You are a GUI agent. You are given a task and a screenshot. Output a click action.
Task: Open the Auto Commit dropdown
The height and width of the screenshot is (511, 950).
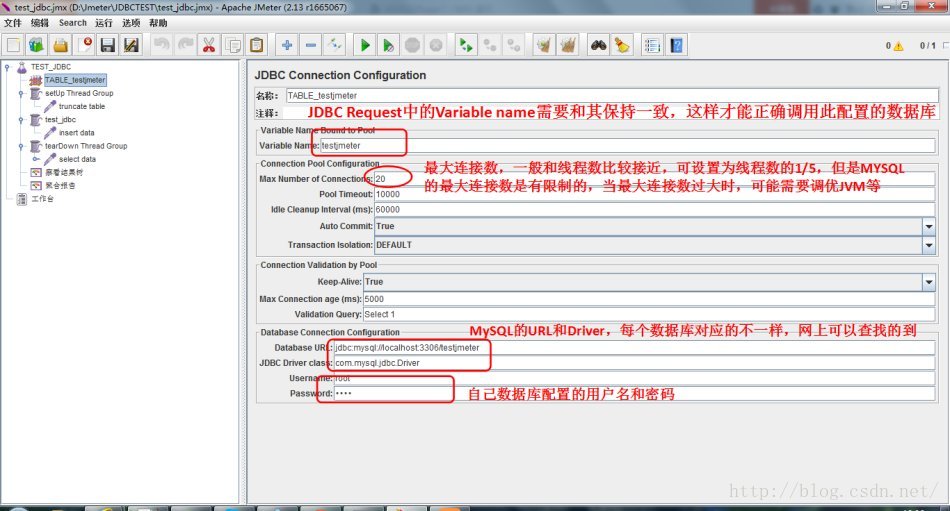point(929,226)
